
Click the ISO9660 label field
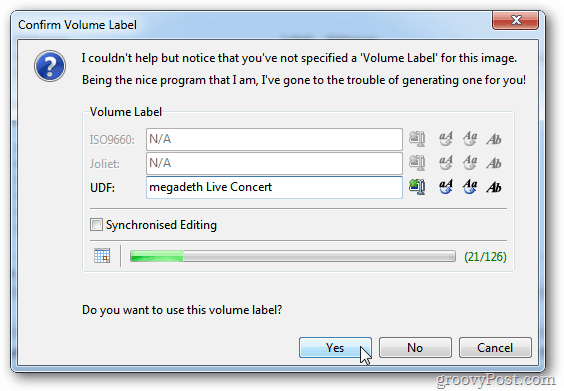(274, 139)
